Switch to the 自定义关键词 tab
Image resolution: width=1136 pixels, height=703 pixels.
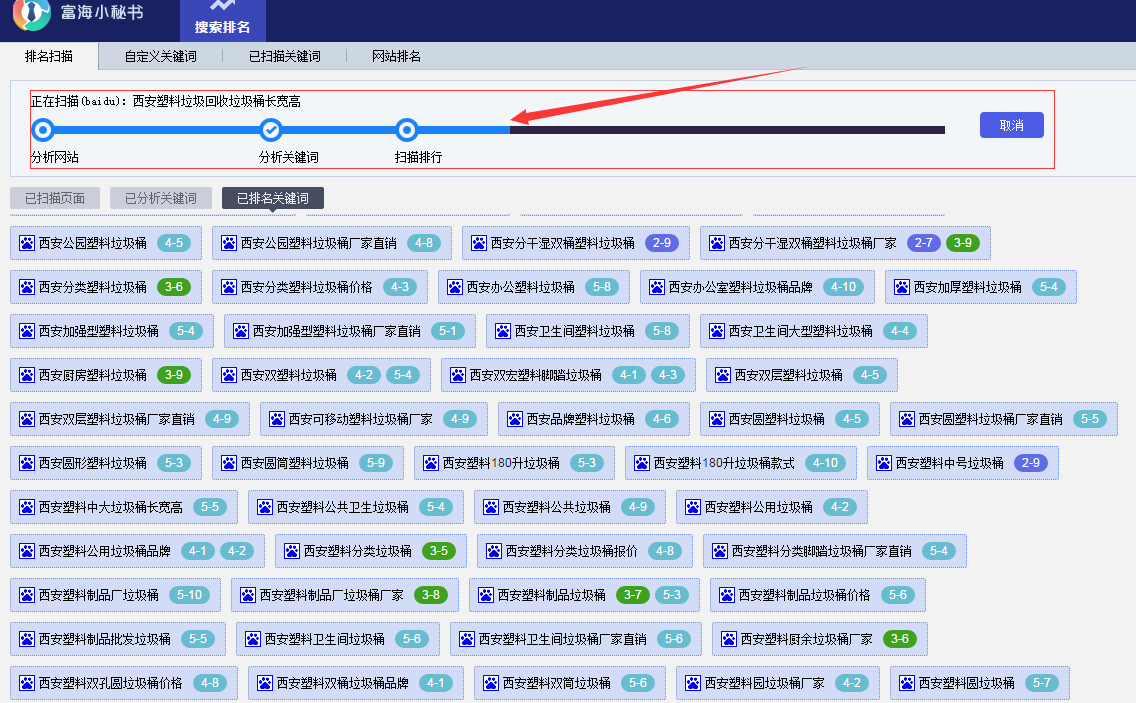point(160,57)
